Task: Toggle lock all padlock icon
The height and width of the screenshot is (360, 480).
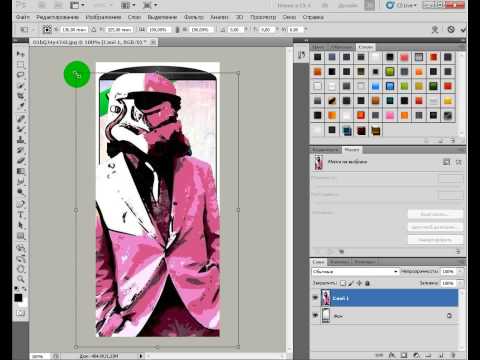Action: coord(367,283)
